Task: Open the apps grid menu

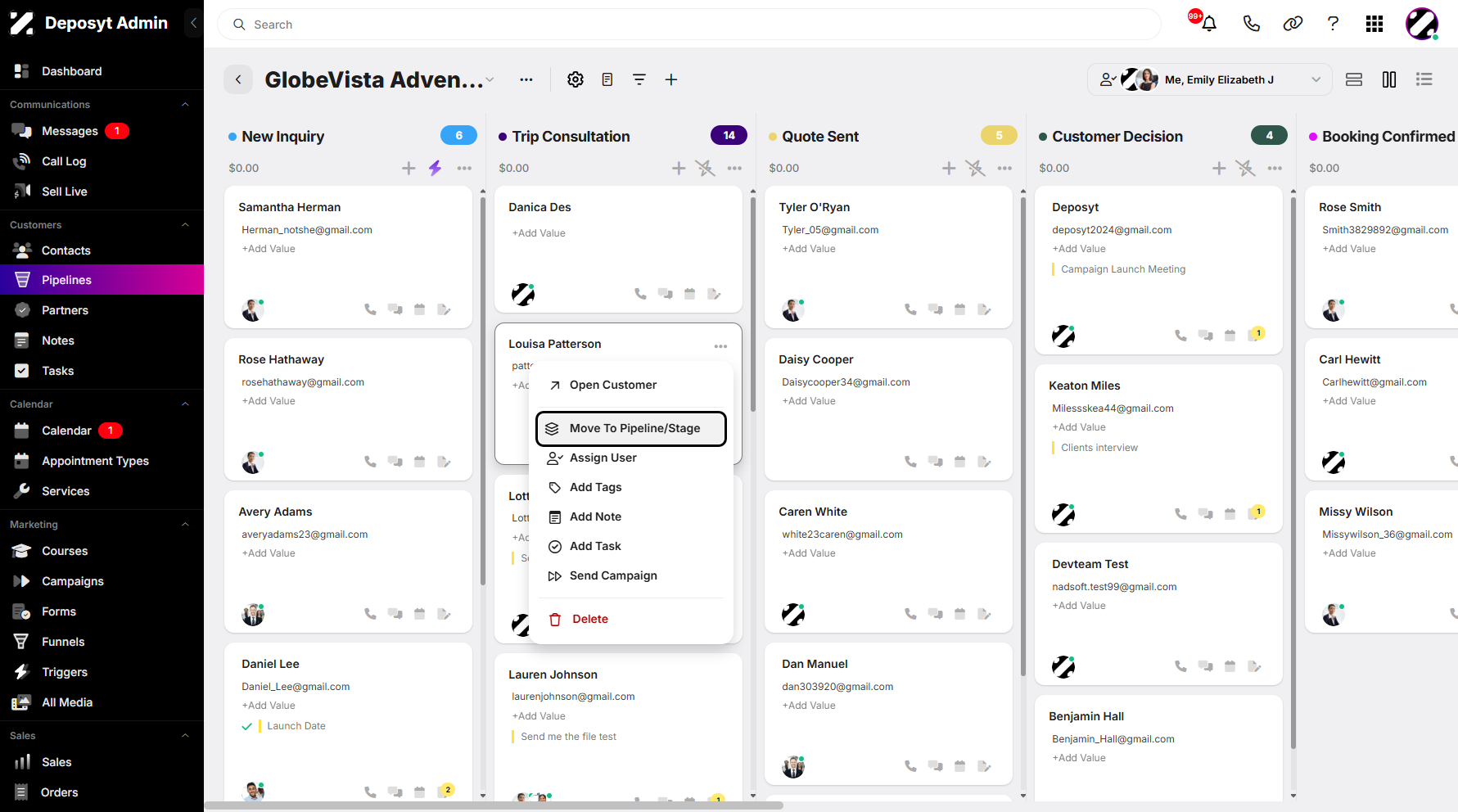Action: click(1374, 24)
